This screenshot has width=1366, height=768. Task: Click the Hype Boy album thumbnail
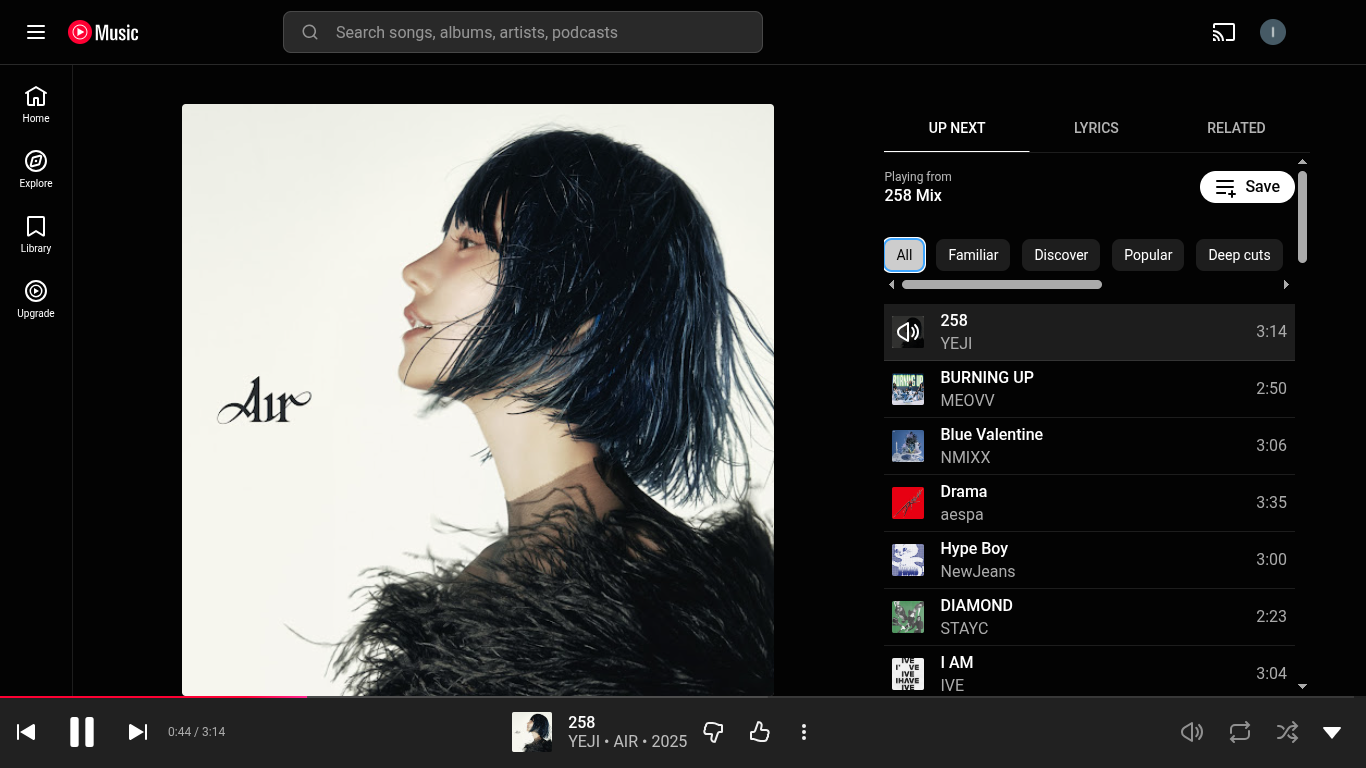[x=908, y=560]
